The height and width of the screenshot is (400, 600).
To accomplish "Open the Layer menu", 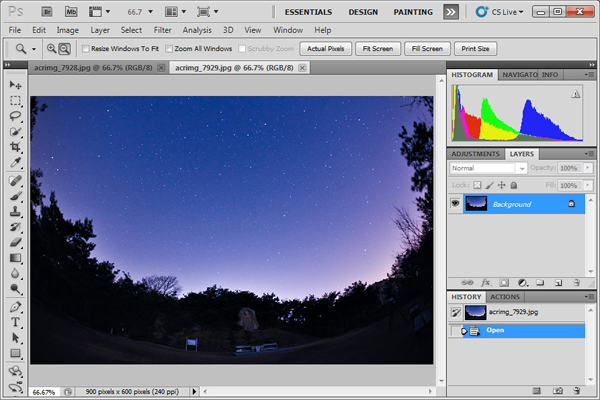I will (100, 30).
